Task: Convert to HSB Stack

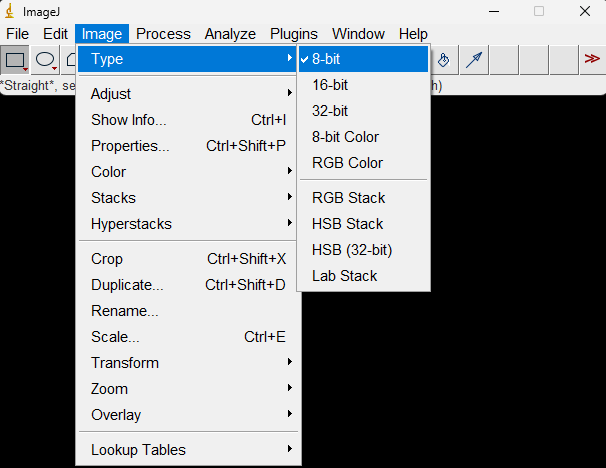Action: (363, 224)
